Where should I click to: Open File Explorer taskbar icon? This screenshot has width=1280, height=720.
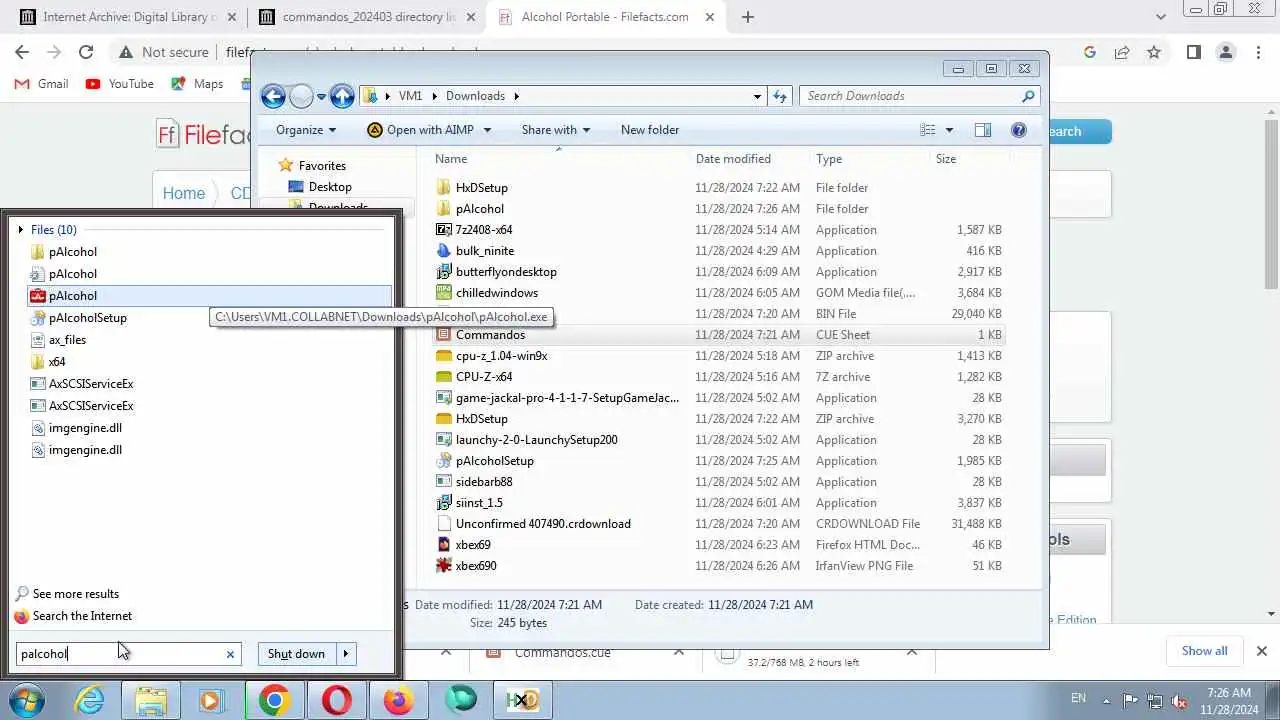click(x=151, y=700)
